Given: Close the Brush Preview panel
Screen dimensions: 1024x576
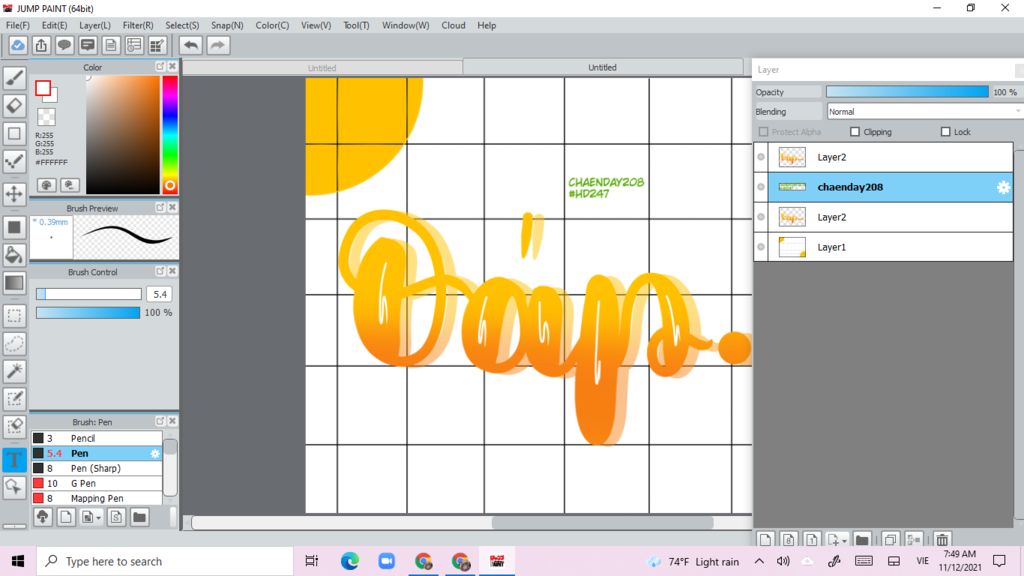Looking at the screenshot, I should tap(172, 207).
